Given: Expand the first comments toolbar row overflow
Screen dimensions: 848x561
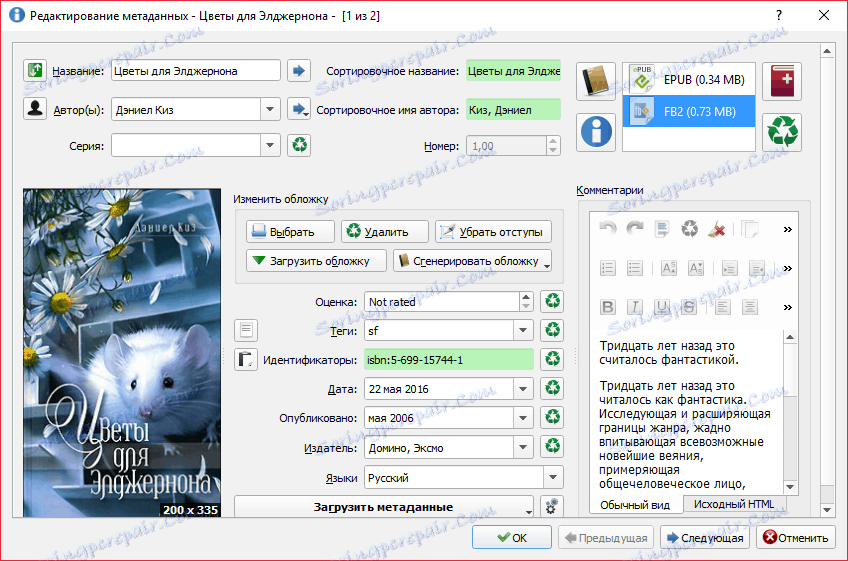Looking at the screenshot, I should (x=787, y=229).
